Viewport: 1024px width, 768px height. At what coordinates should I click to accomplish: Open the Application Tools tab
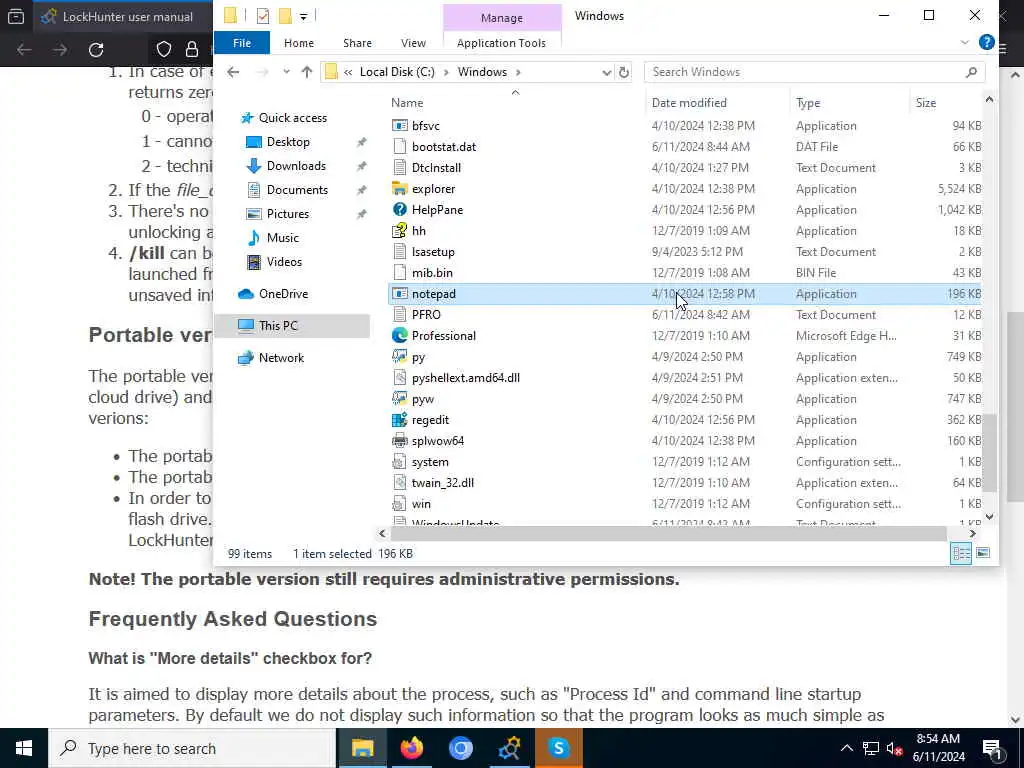[x=502, y=42]
